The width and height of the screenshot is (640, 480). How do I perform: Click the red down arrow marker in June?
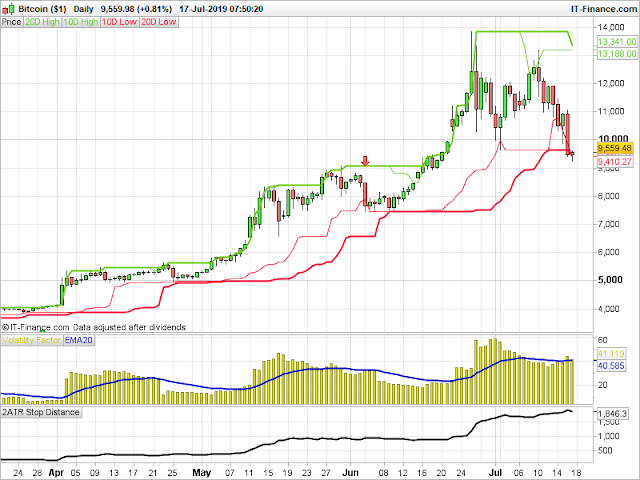point(365,161)
